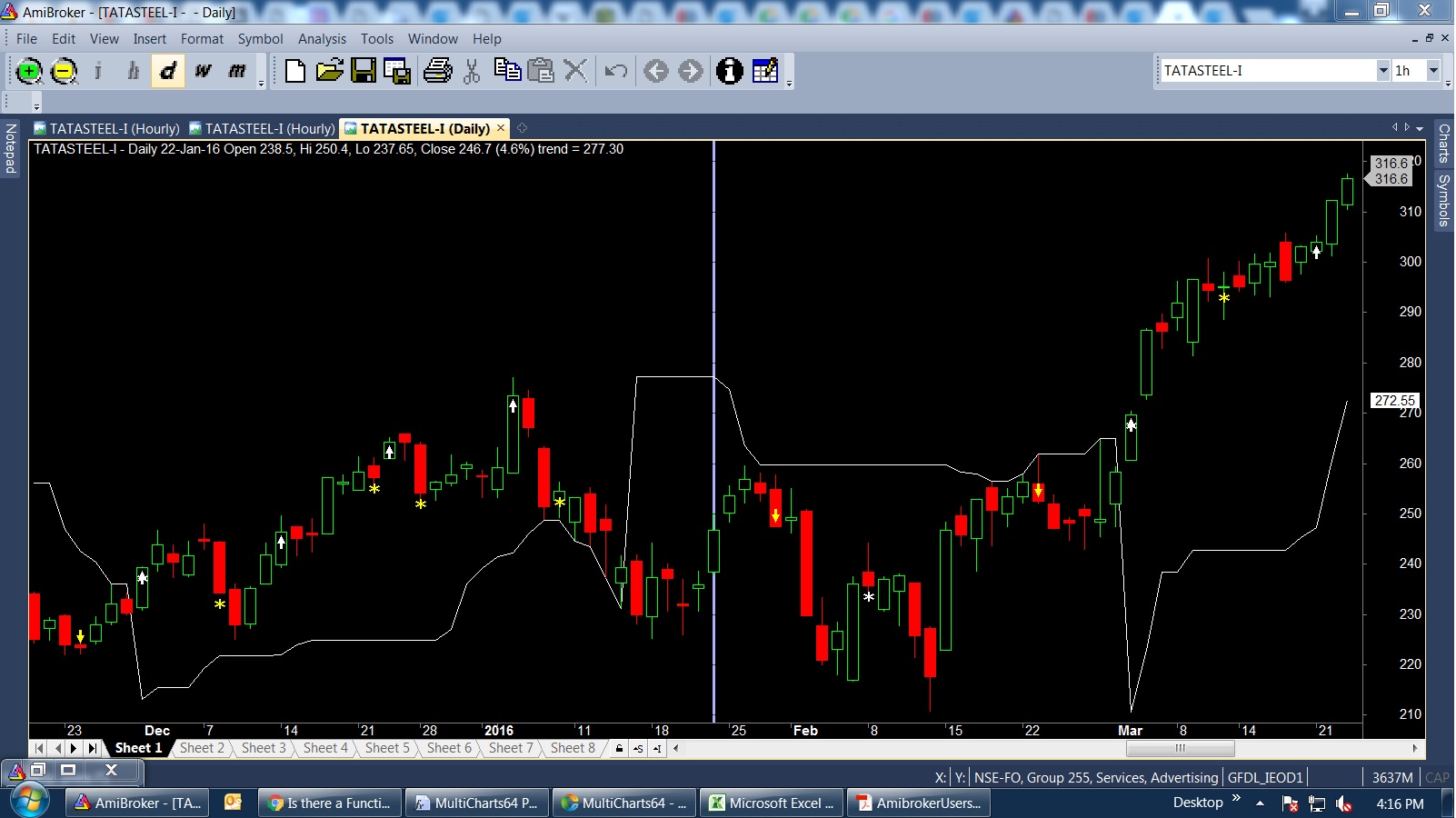Click the delete X toolbar icon
This screenshot has width=1456, height=818.
[575, 71]
